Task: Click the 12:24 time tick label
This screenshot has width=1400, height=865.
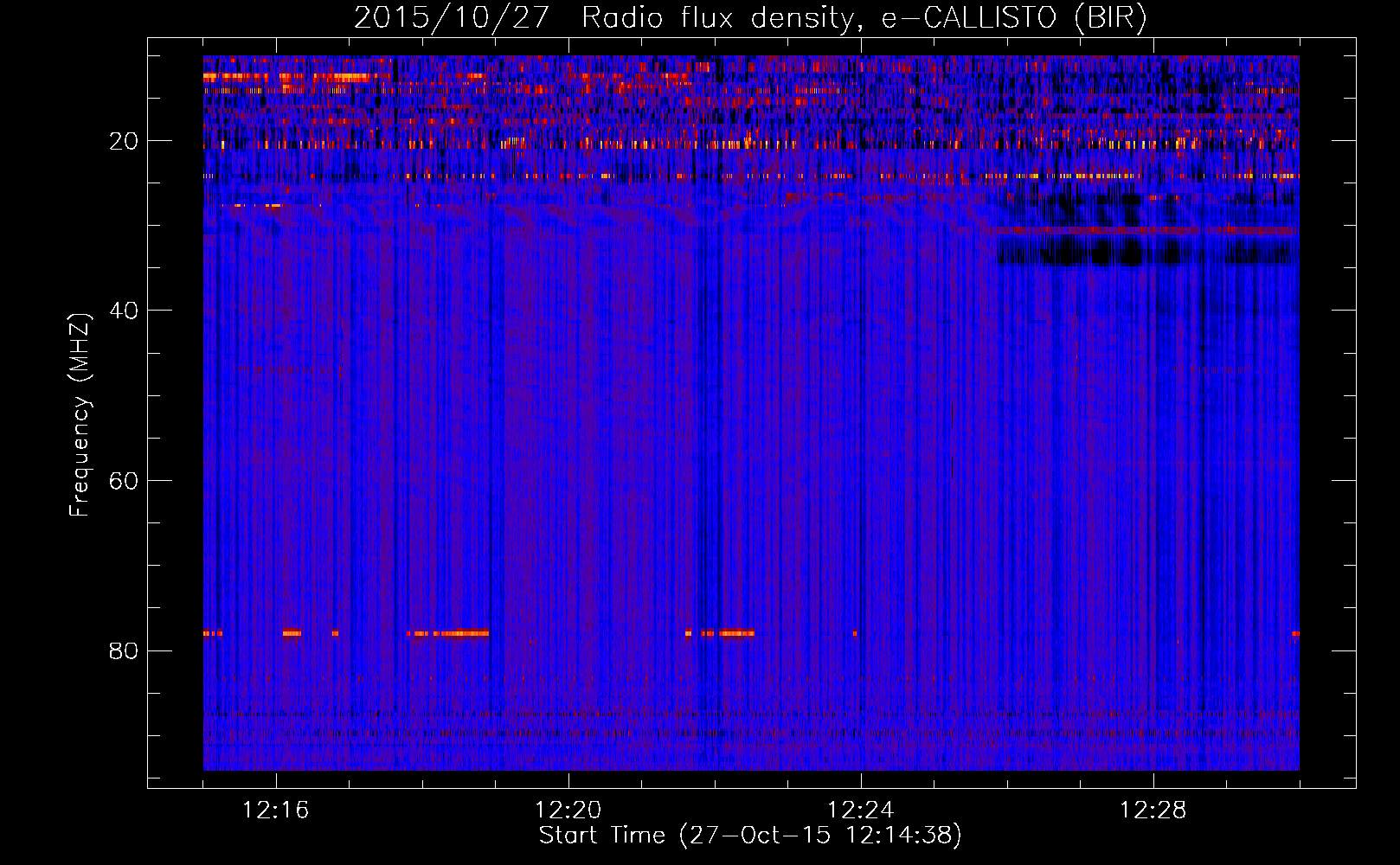Action: 861,811
